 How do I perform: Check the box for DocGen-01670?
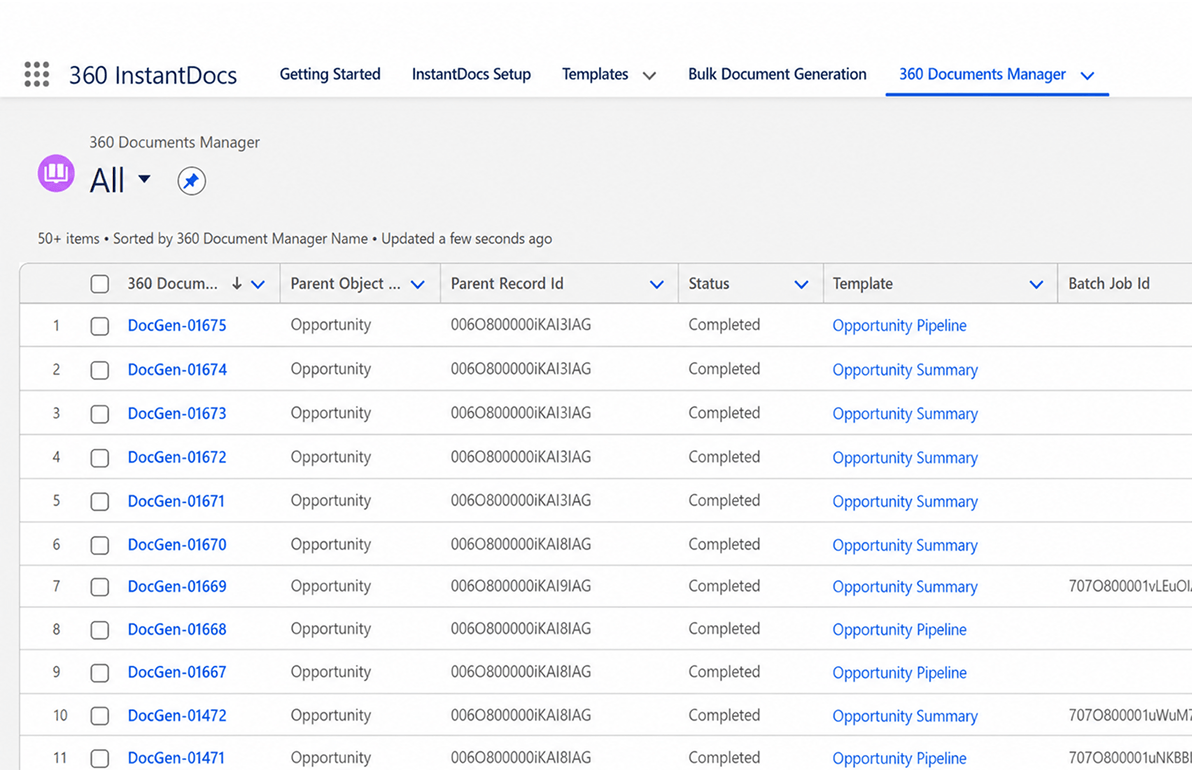tap(100, 545)
